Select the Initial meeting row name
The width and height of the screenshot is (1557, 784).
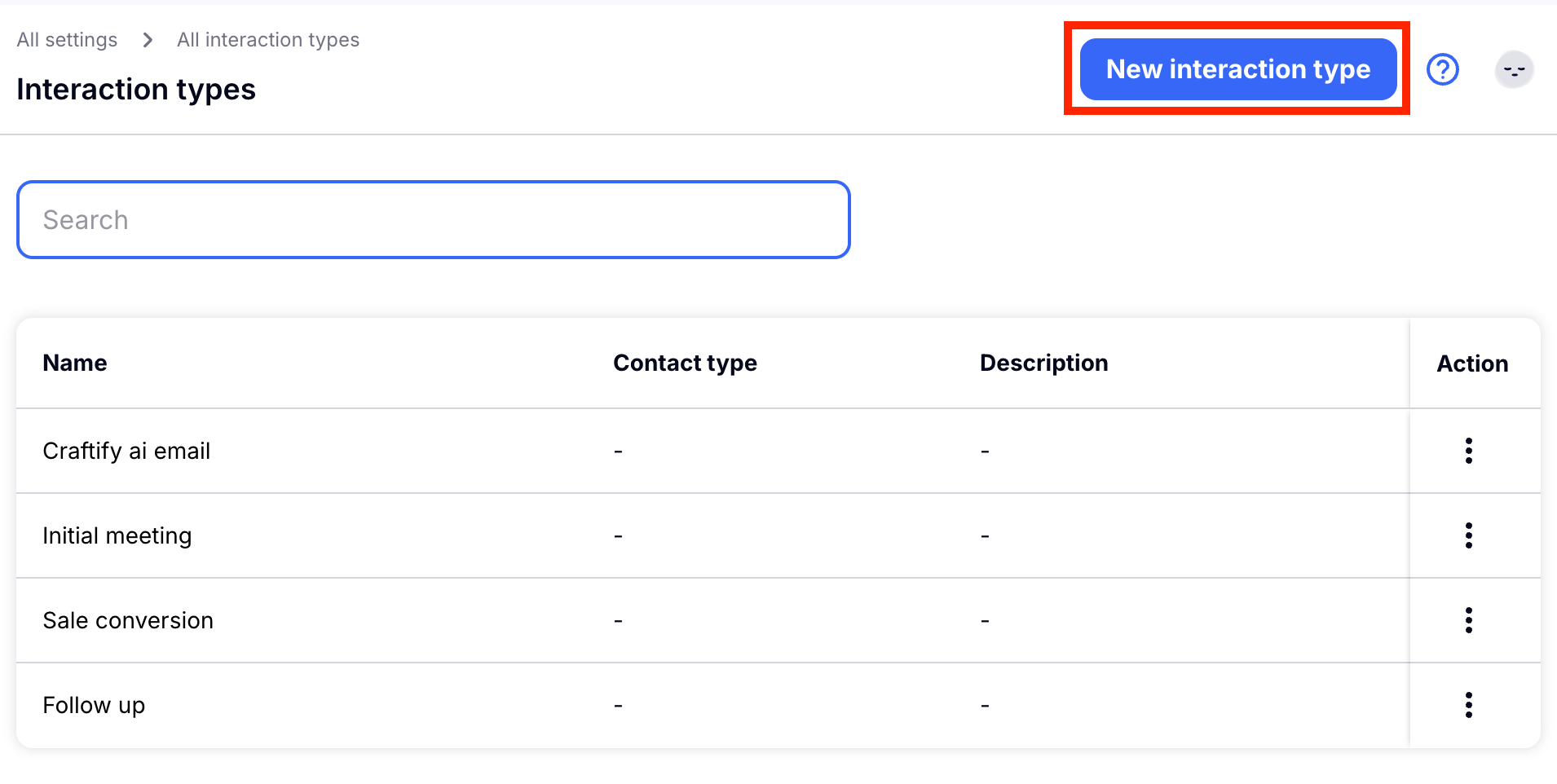[117, 535]
